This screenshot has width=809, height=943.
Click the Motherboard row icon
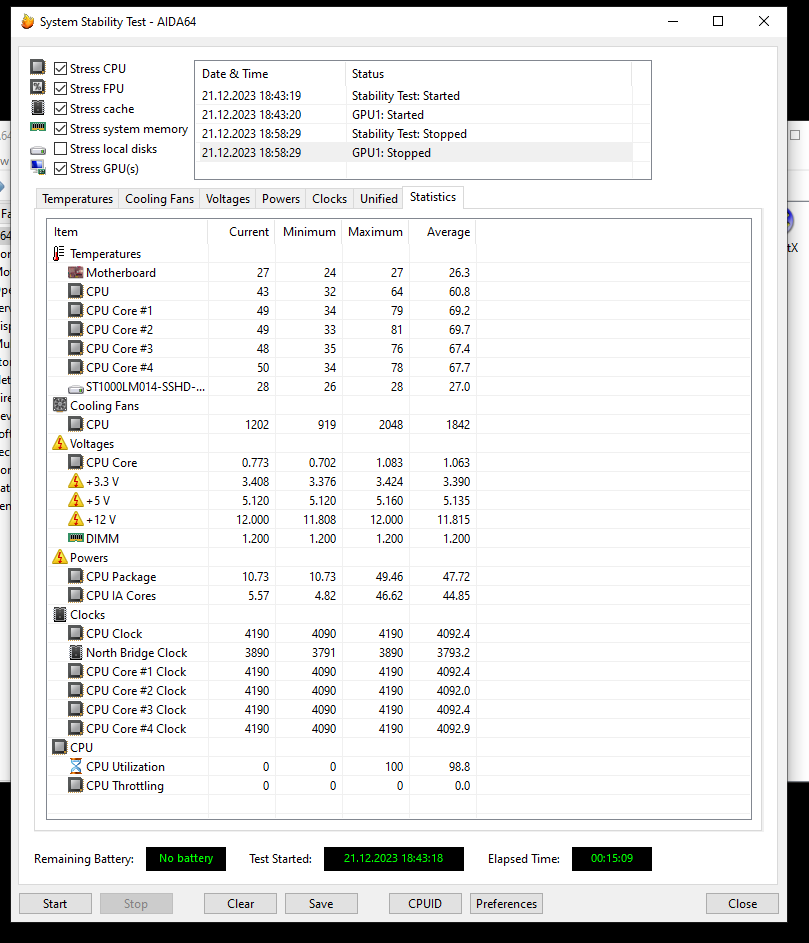coord(75,272)
